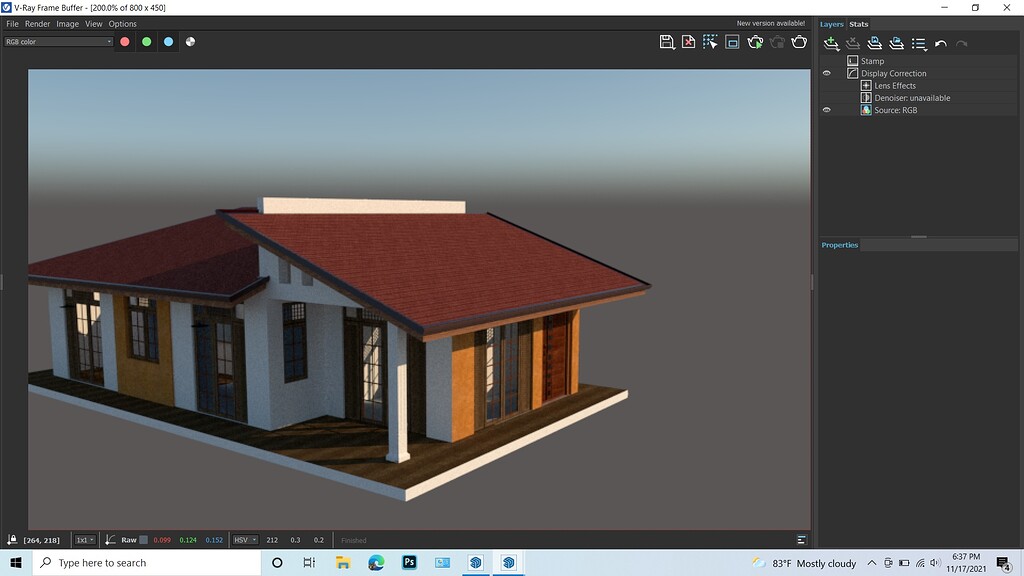
Task: Switch to the Stats tab
Action: [x=857, y=23]
